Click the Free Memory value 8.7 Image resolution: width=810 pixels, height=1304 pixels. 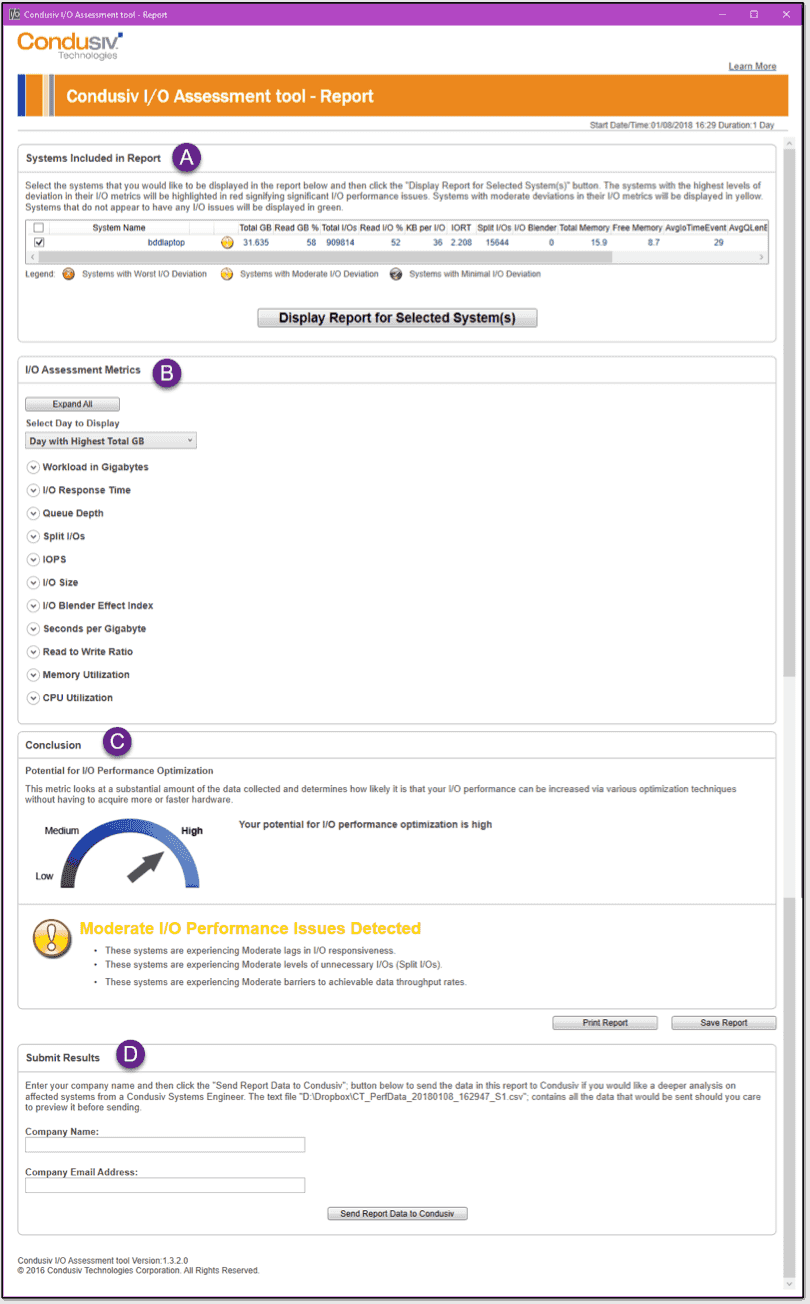653,243
